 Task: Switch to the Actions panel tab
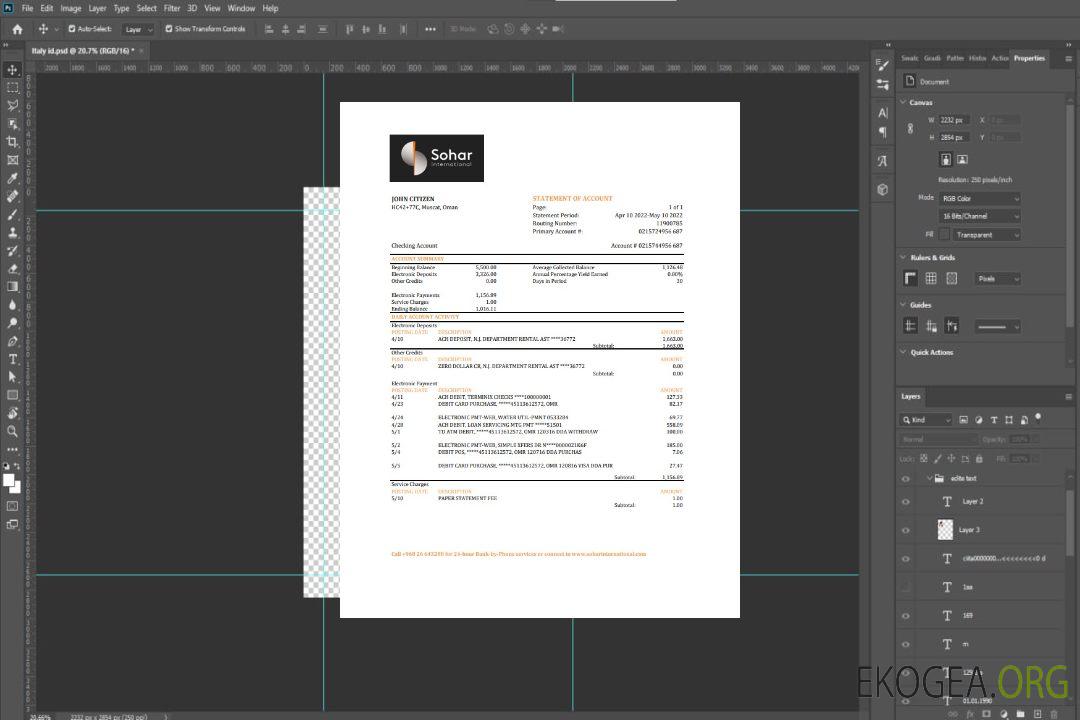coord(999,59)
